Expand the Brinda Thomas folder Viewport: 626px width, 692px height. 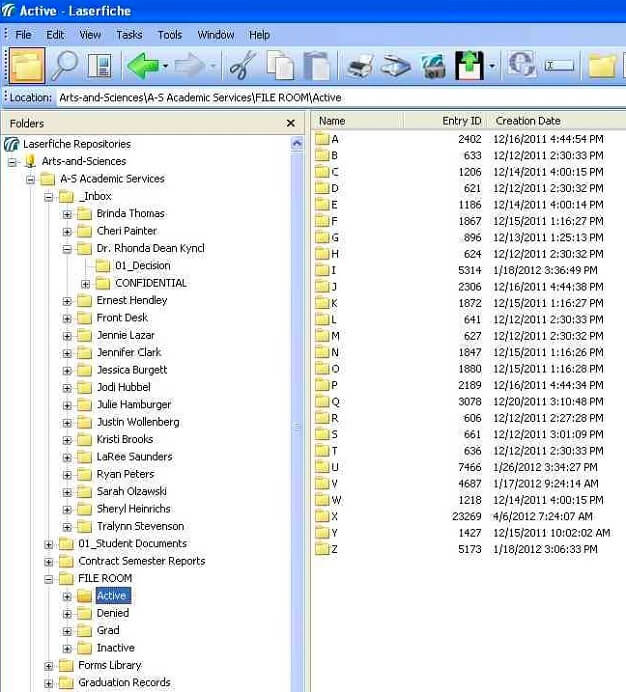[x=67, y=214]
